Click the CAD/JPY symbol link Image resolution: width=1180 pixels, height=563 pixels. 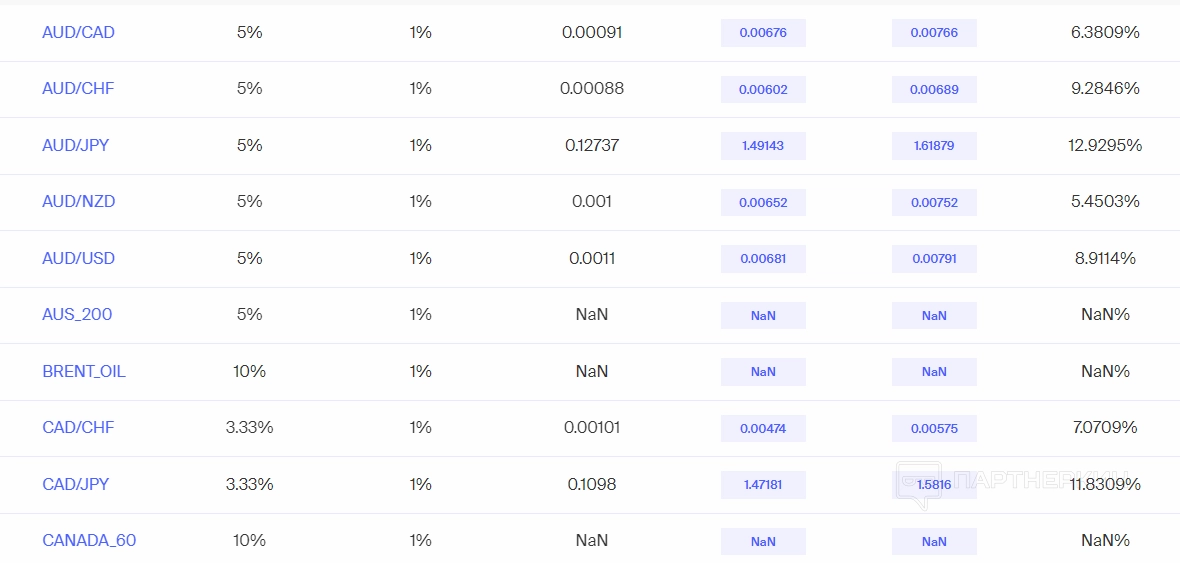coord(75,484)
